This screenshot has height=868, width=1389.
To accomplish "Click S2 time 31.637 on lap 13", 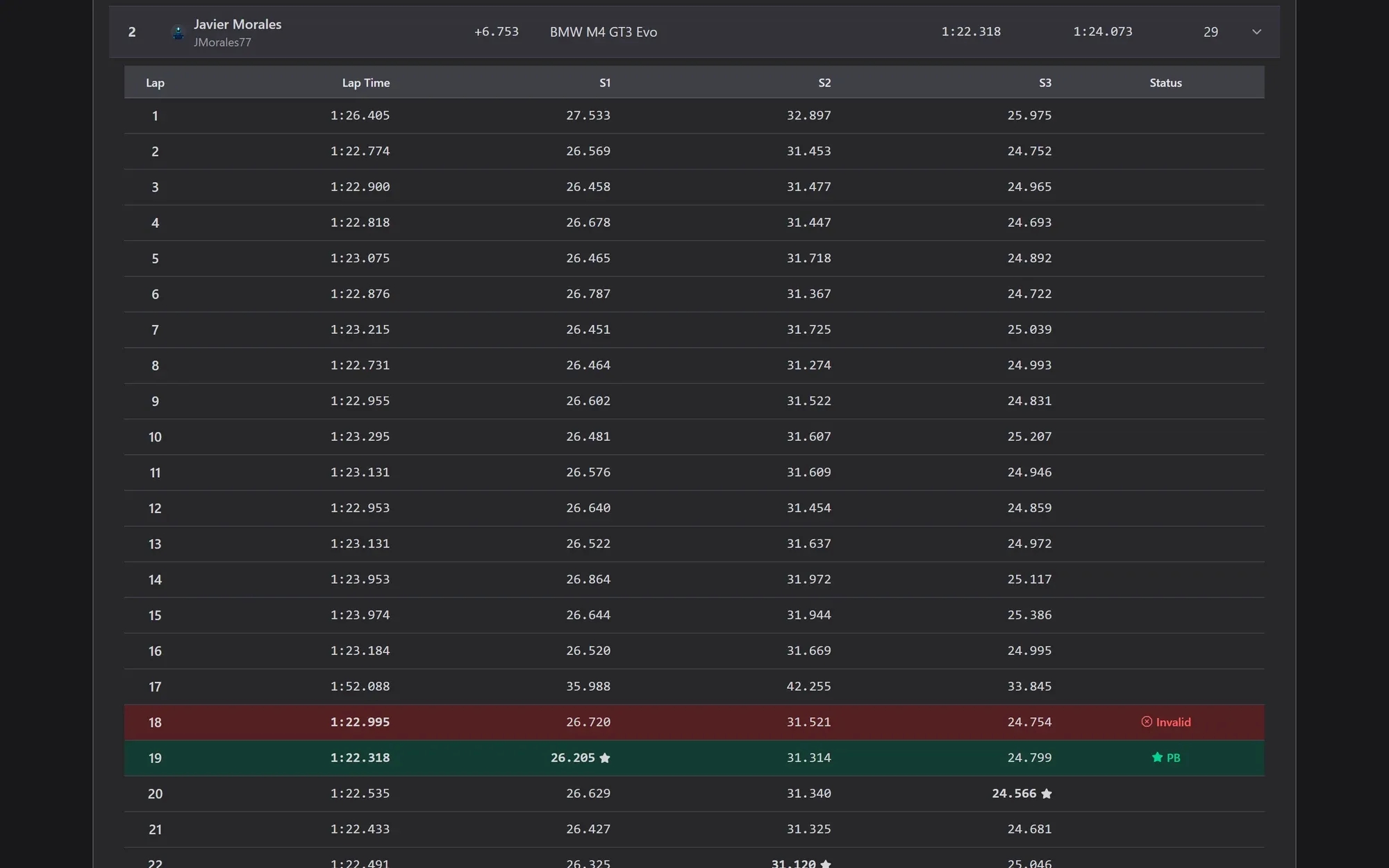I will coord(809,544).
